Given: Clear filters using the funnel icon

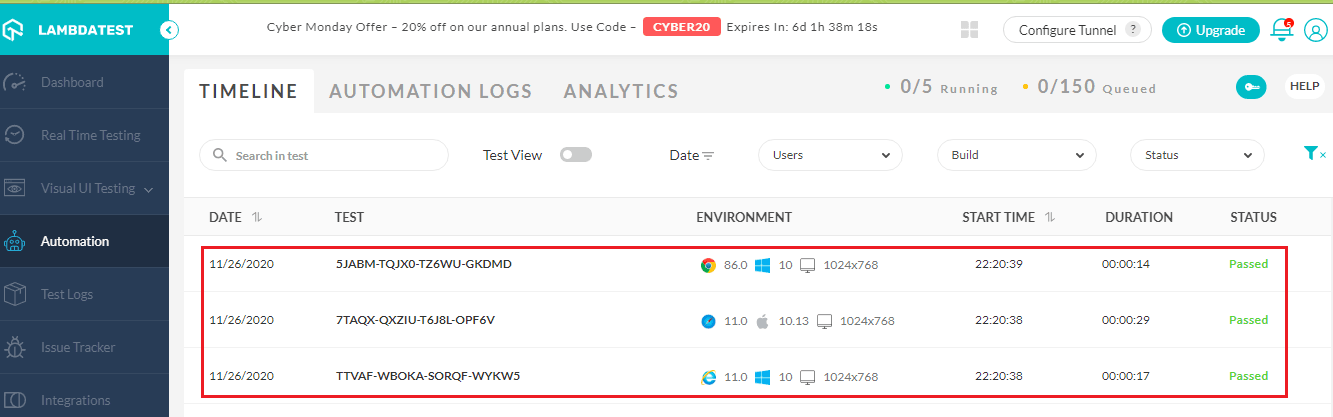Looking at the screenshot, I should click(1314, 154).
